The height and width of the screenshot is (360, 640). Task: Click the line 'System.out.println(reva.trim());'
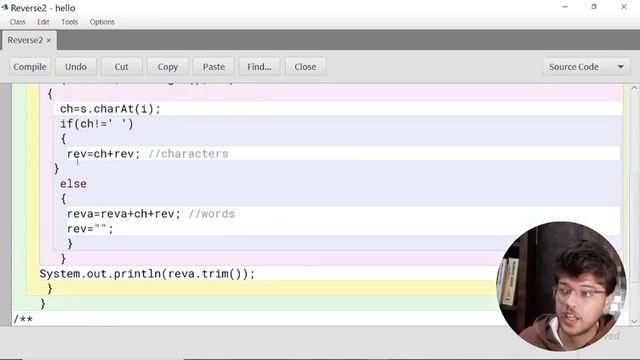pos(147,274)
